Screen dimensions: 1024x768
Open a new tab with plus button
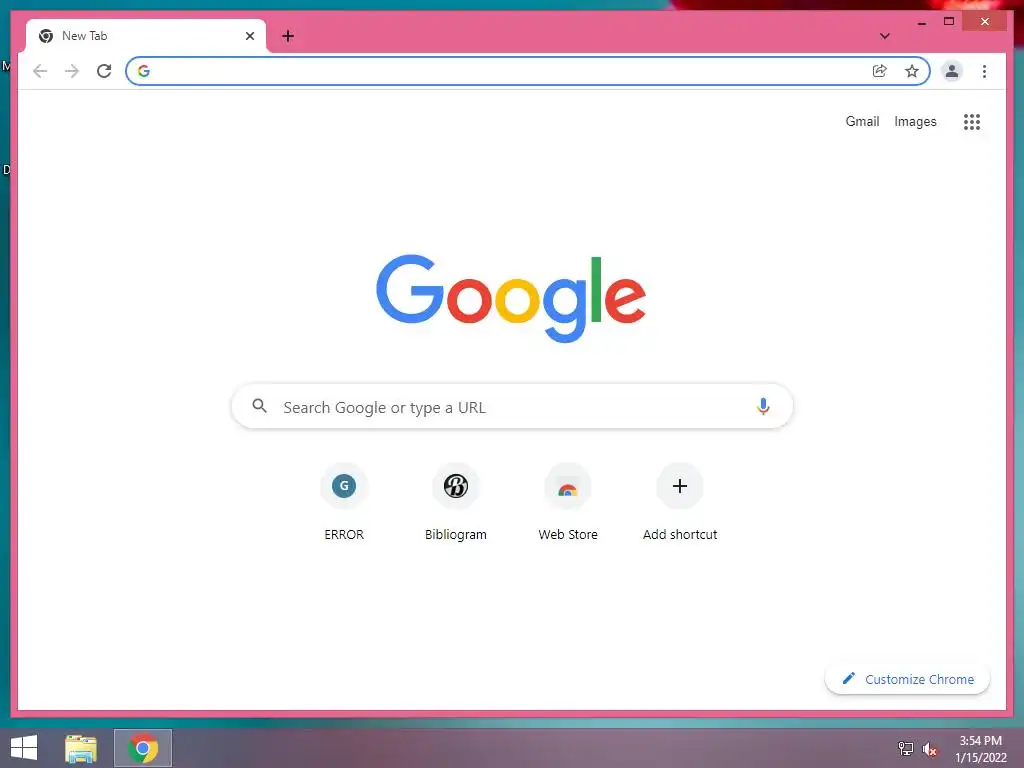(288, 36)
